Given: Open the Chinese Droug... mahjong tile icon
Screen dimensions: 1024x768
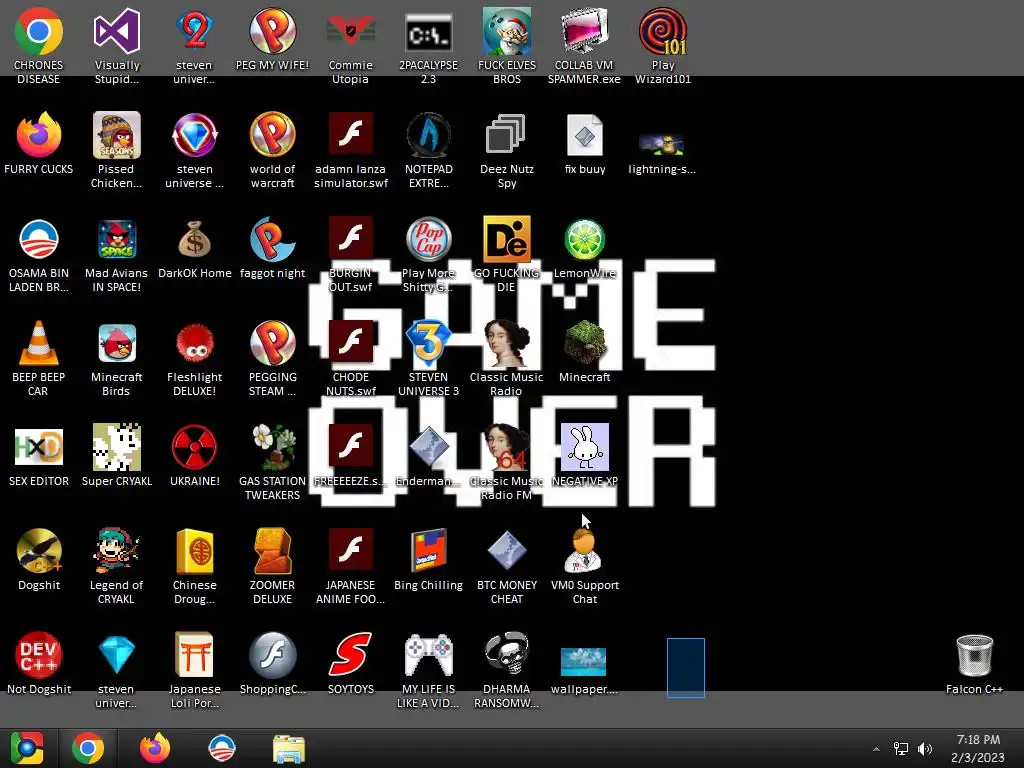Looking at the screenshot, I should click(x=195, y=551).
